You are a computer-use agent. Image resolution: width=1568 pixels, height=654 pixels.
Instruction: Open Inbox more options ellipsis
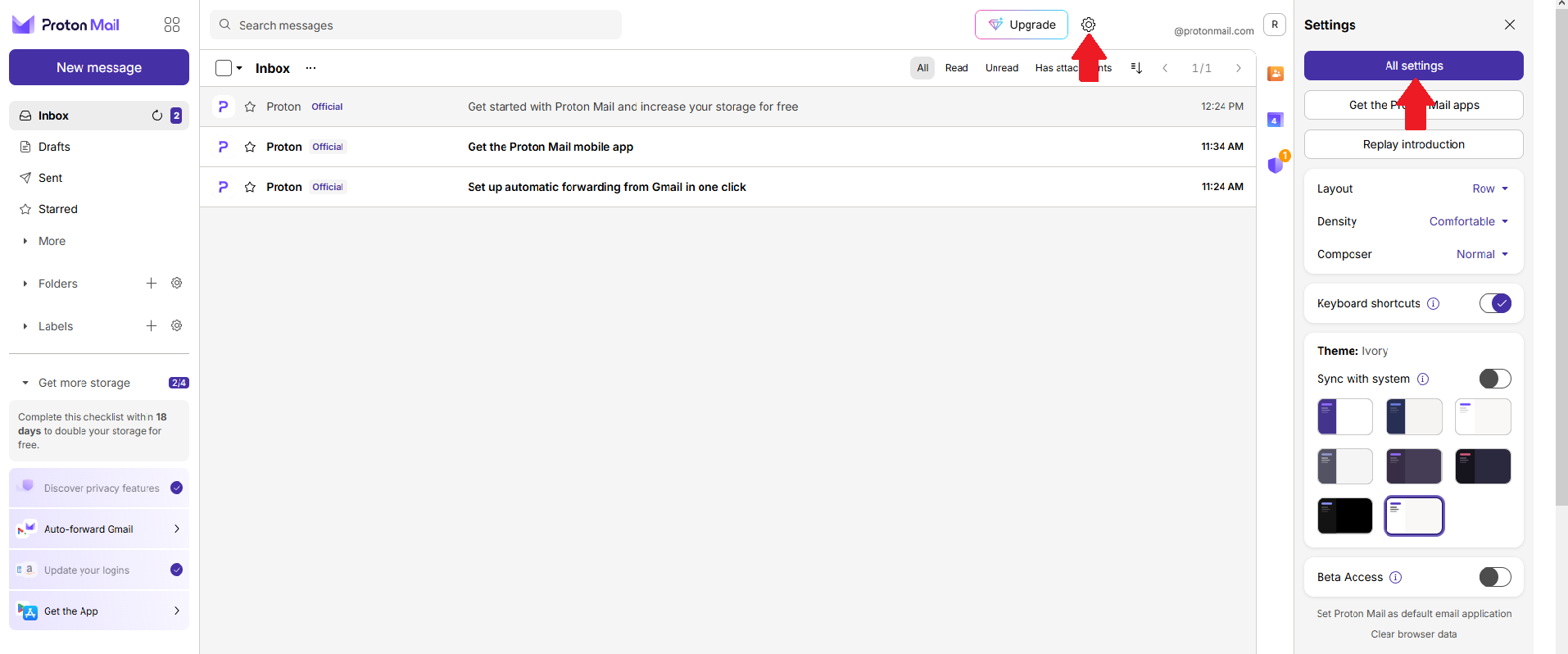[310, 68]
